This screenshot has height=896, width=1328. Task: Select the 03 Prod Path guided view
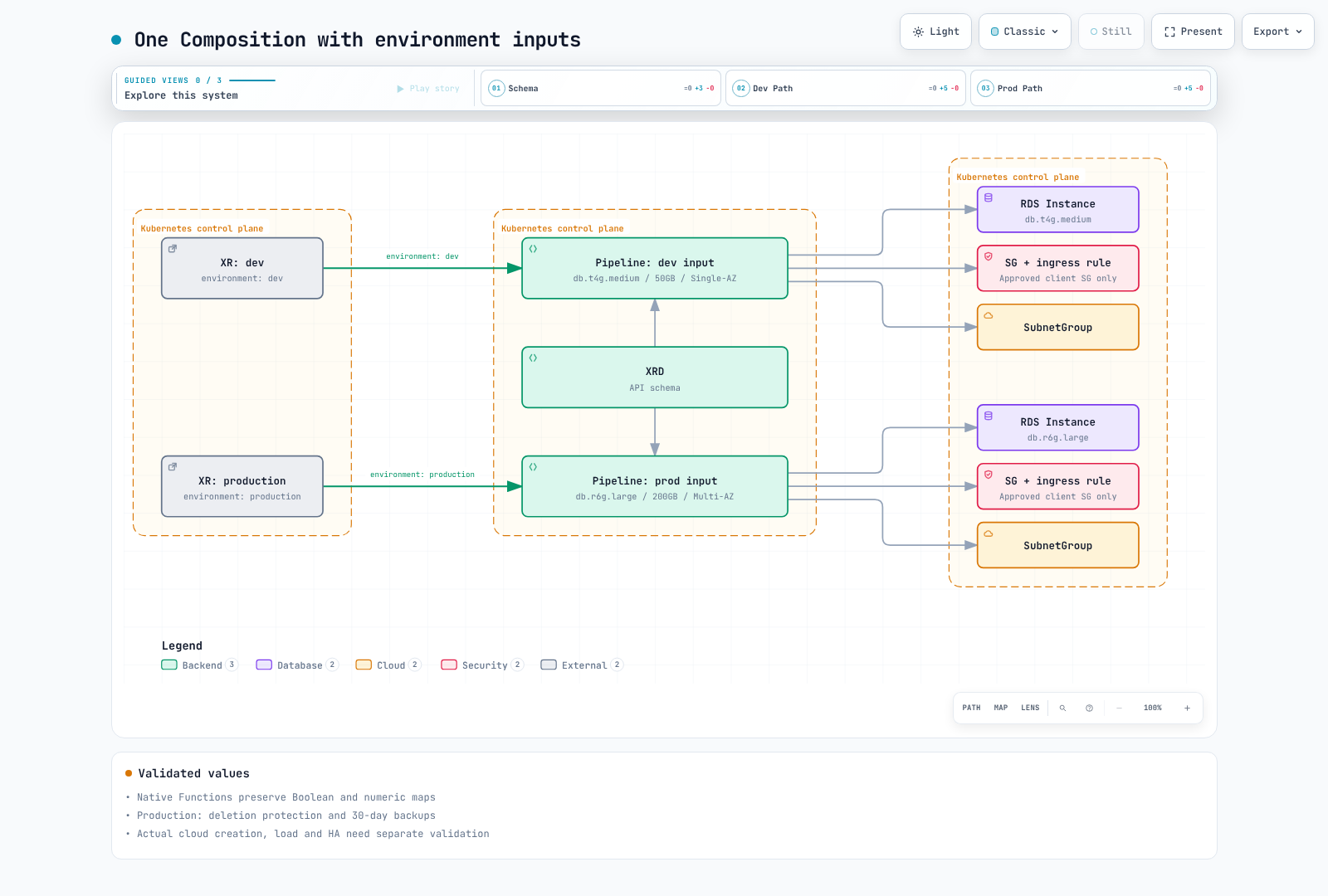(1091, 88)
